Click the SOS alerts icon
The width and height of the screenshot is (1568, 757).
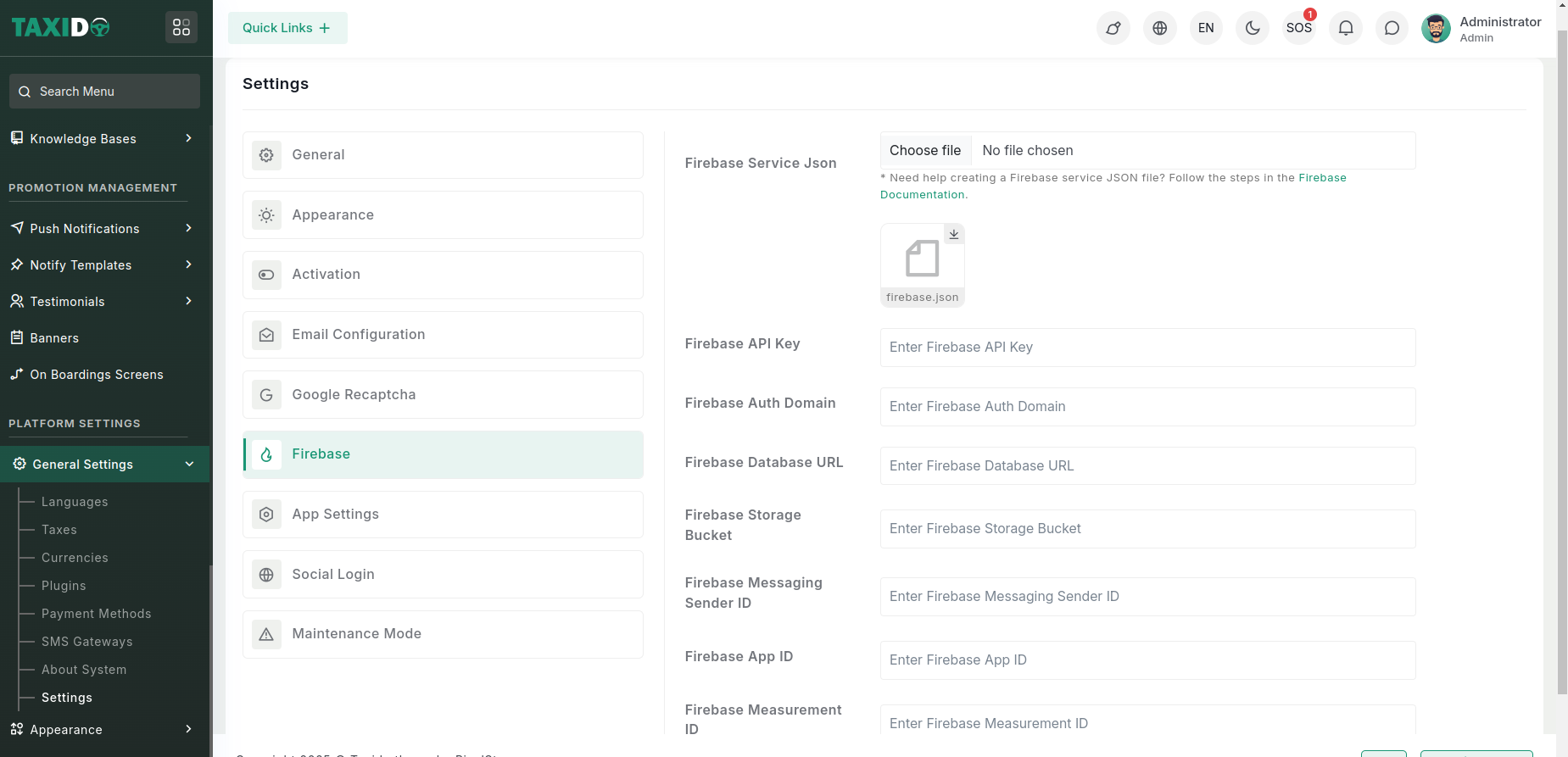1298,28
